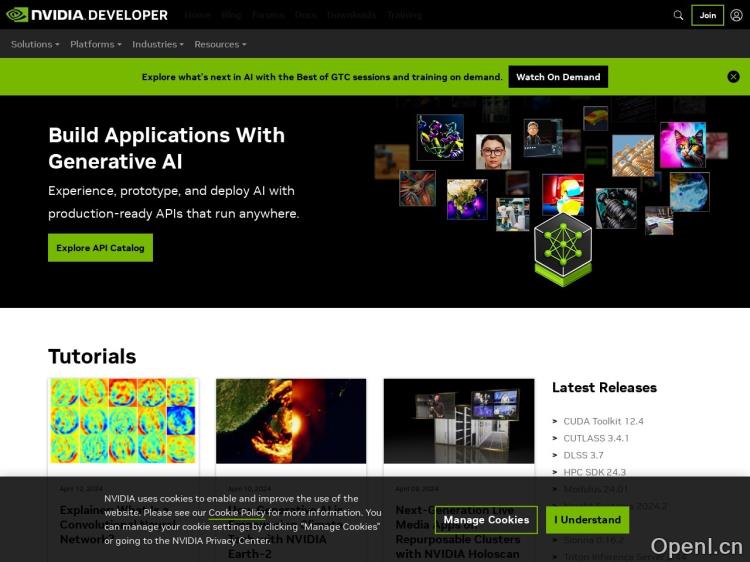Open the Manage Cookies settings
The width and height of the screenshot is (750, 562).
coord(486,520)
